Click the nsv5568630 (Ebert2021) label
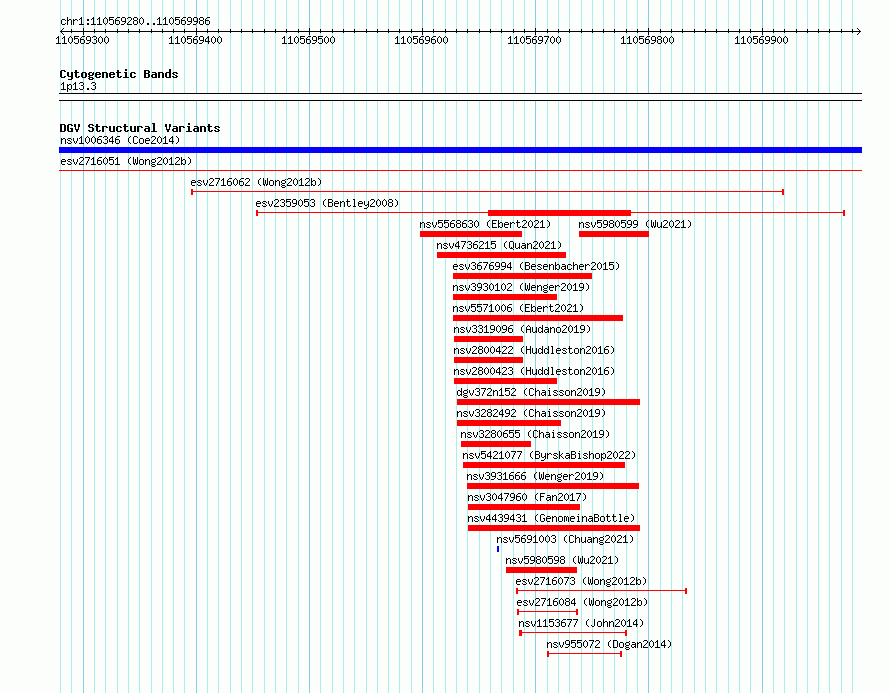 click(x=485, y=224)
